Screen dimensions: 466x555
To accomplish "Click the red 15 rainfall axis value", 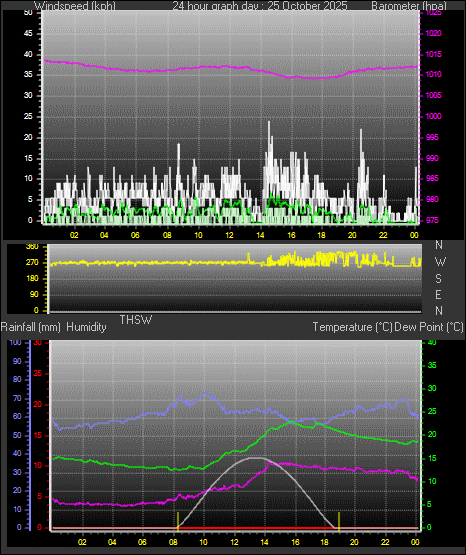I will (38, 435).
